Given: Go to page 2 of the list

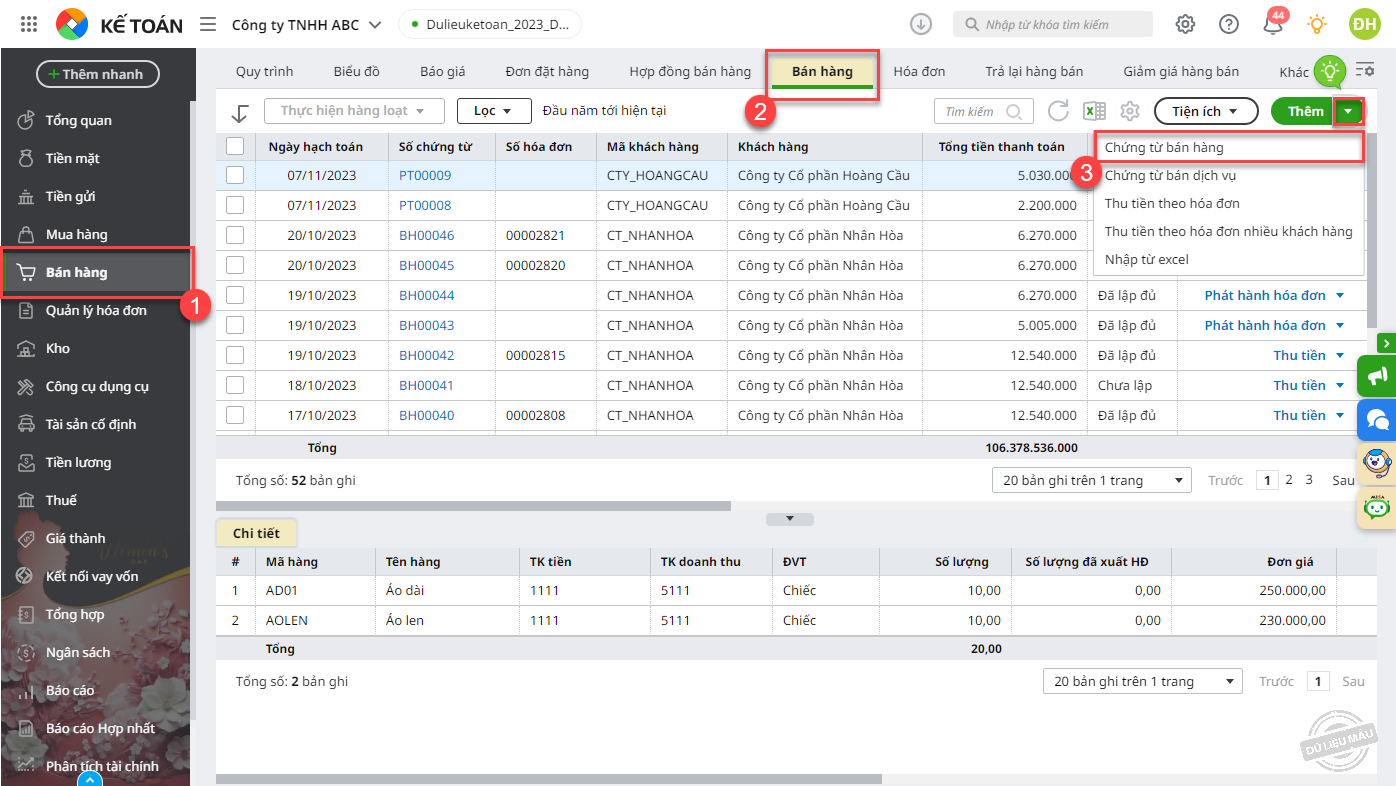Looking at the screenshot, I should coord(1289,480).
